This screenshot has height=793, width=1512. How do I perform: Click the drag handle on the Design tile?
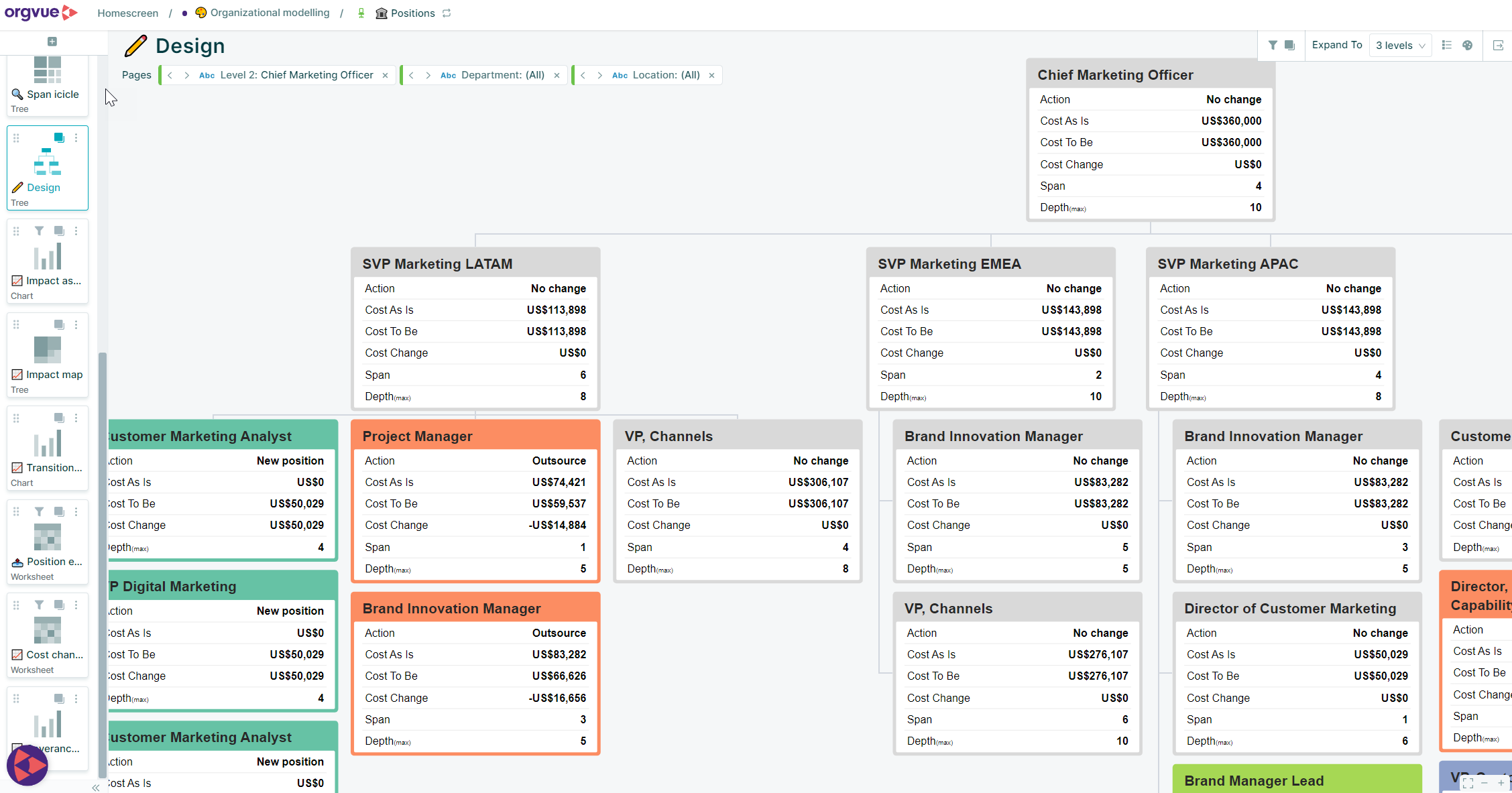(x=16, y=137)
